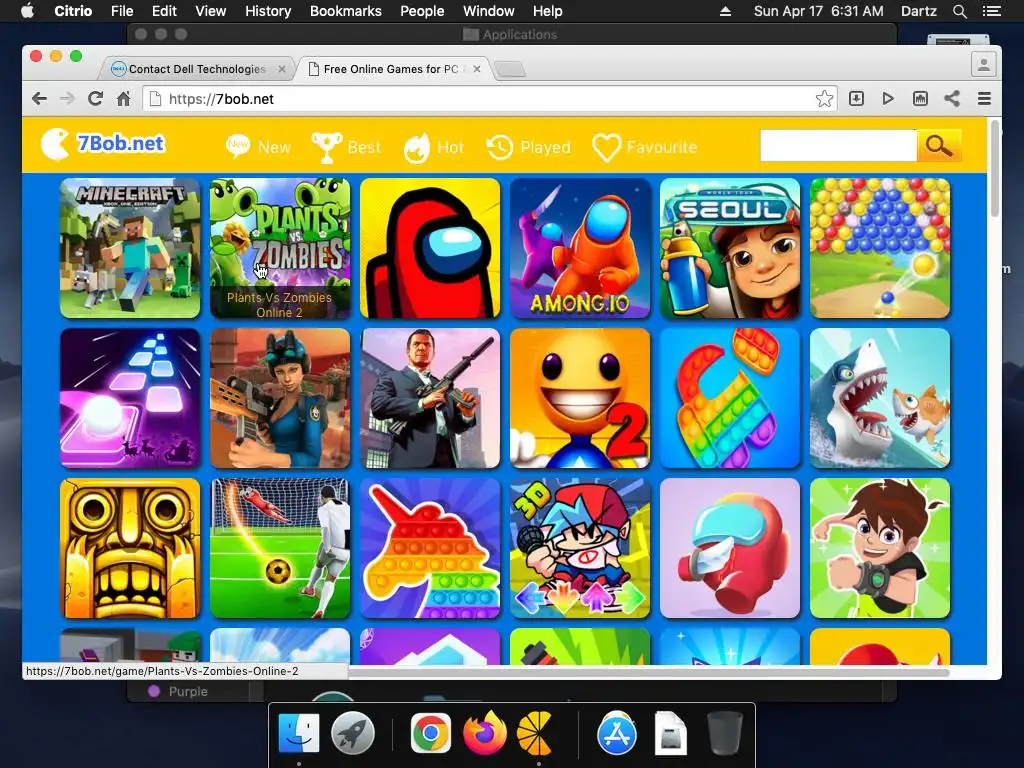Open the Bookmarks menu

(345, 11)
